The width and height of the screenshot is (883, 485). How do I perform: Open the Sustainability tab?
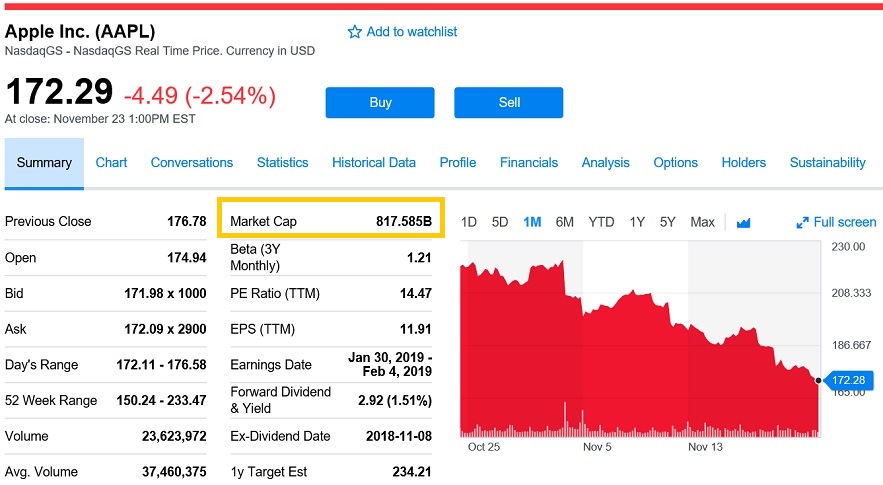pyautogui.click(x=827, y=162)
